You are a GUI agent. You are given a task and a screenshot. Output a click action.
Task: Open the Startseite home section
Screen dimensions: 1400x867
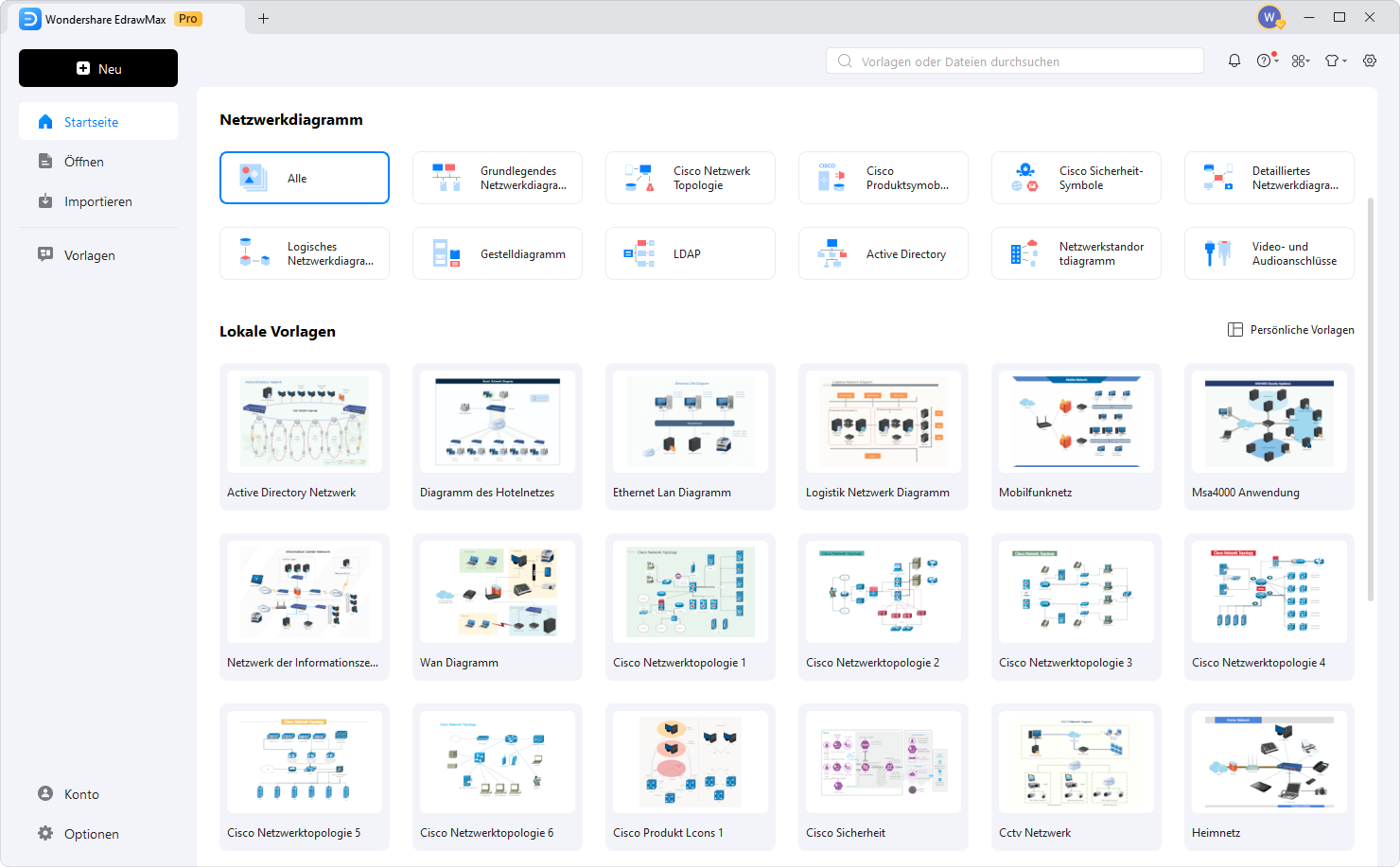tap(98, 122)
